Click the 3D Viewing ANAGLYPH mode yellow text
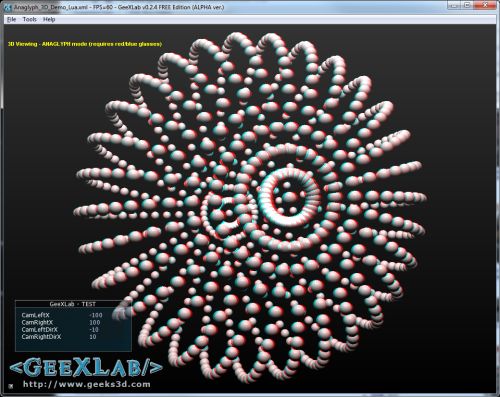This screenshot has height=397, width=500. pyautogui.click(x=85, y=44)
